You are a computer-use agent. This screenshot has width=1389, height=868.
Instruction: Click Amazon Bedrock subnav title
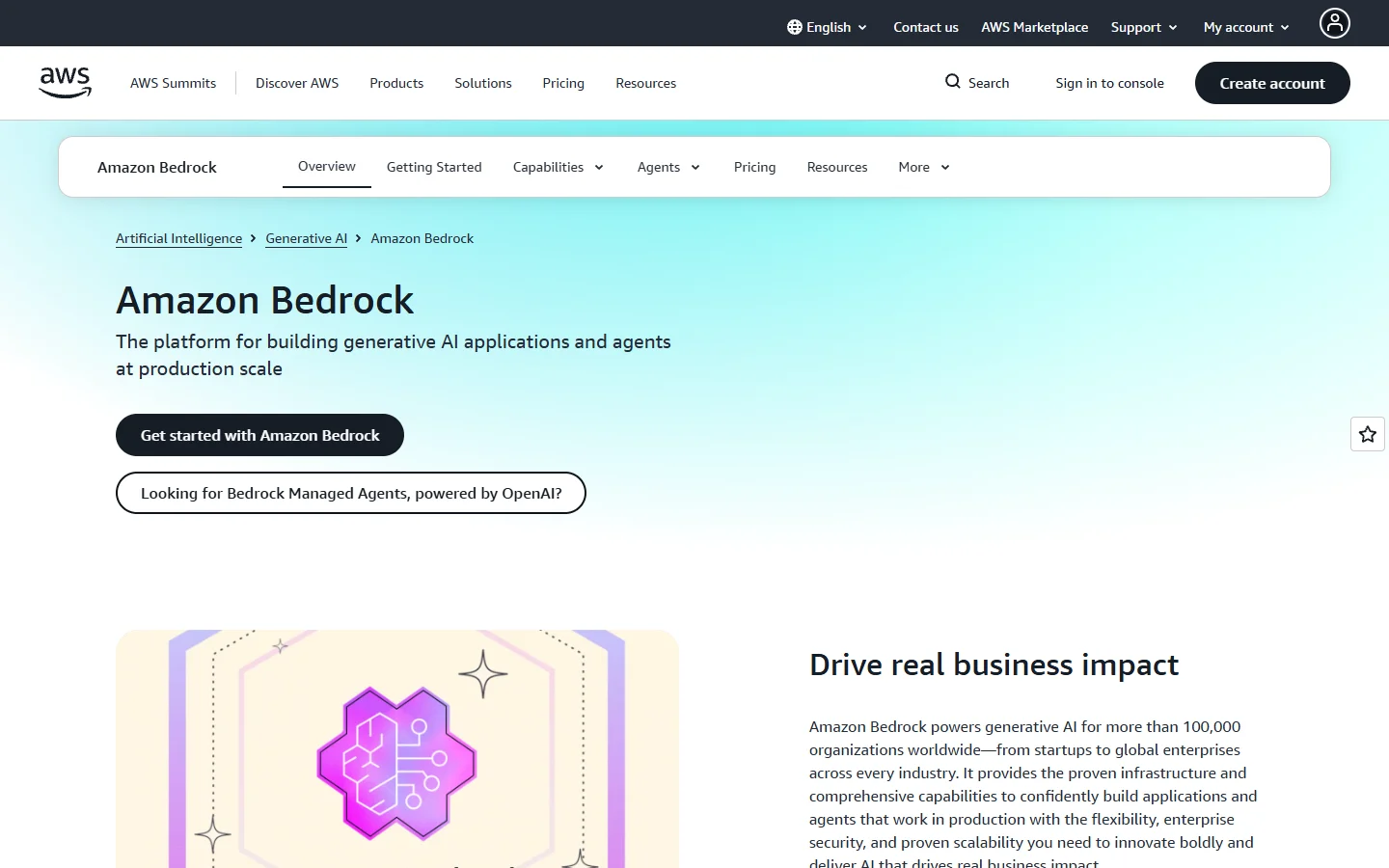[x=157, y=167]
